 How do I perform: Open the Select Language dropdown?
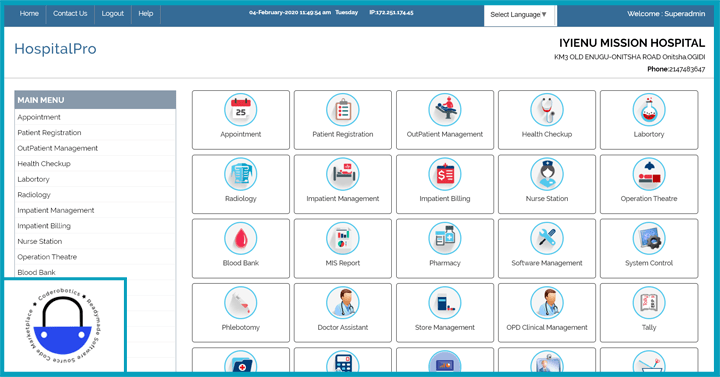pos(520,15)
